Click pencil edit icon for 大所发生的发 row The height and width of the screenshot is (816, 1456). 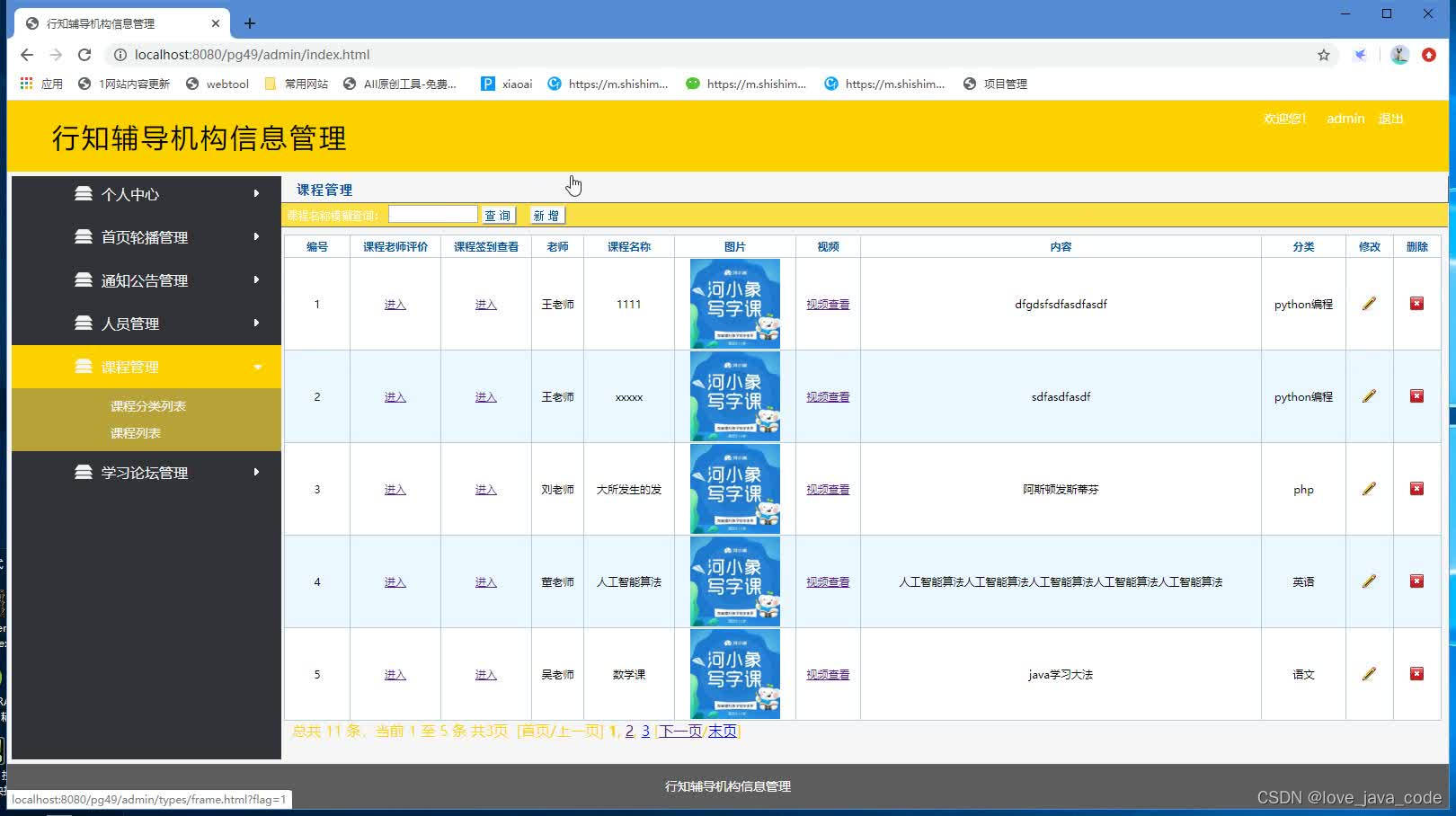1369,489
